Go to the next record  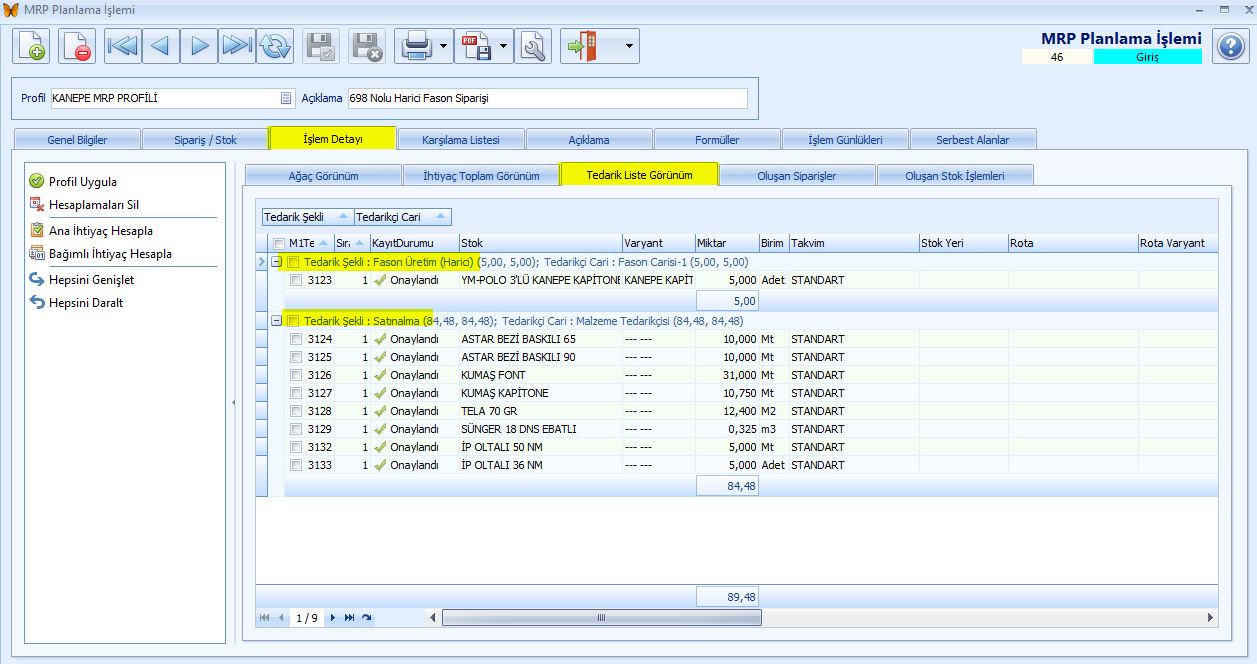point(199,46)
